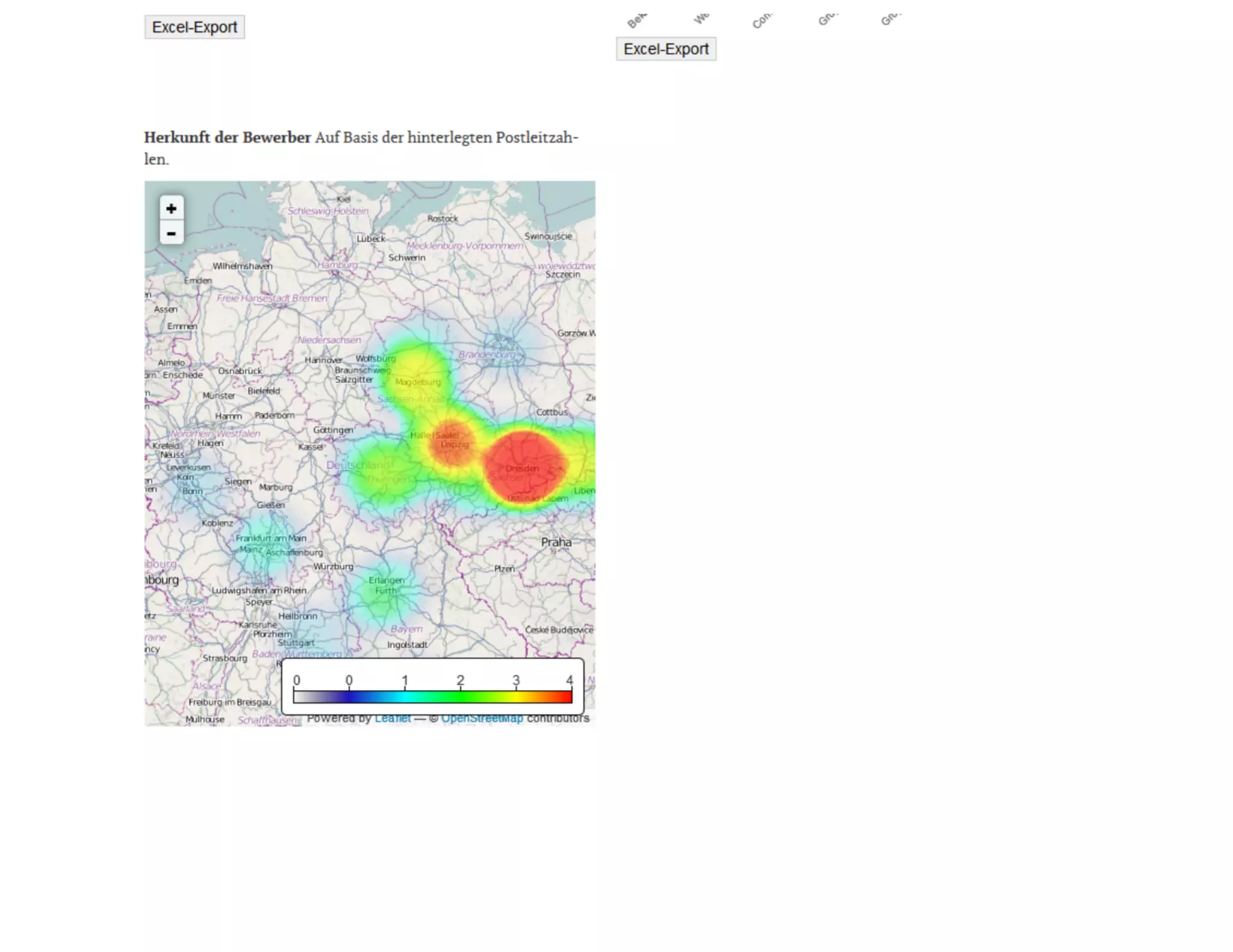Click the Praha label on the map
Viewport: 1233px width, 952px height.
pyautogui.click(x=556, y=542)
